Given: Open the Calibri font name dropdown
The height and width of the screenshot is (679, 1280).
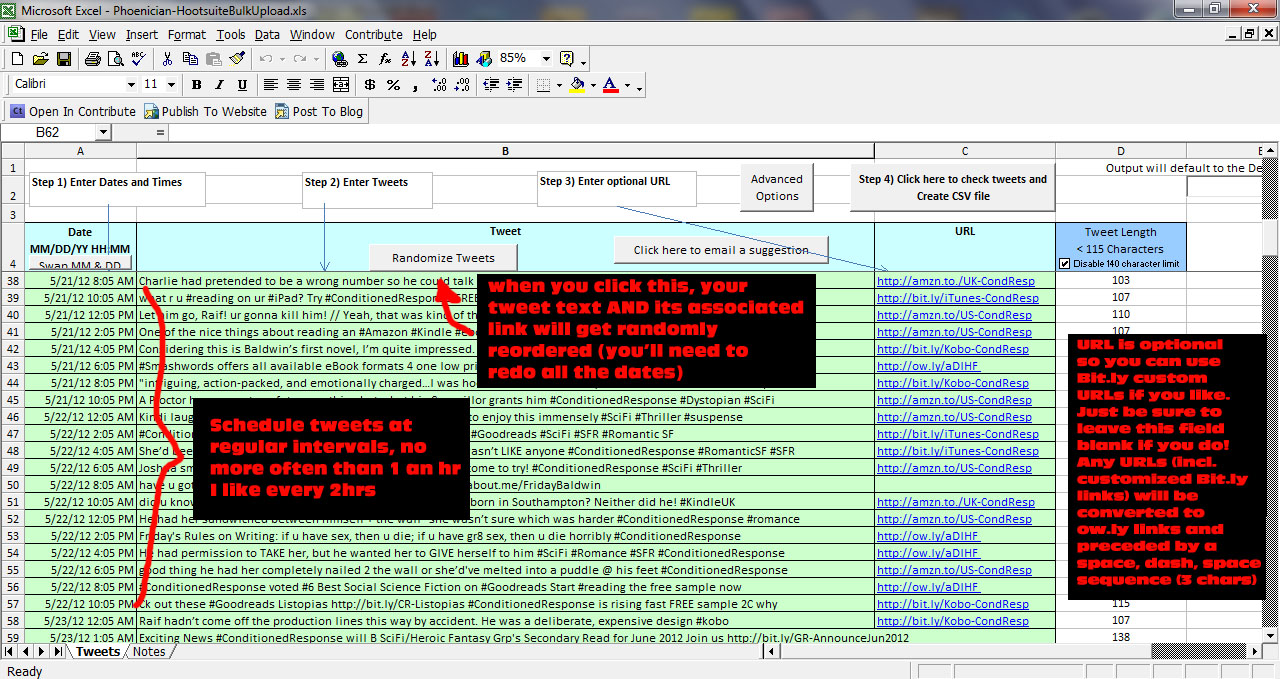Looking at the screenshot, I should click(x=131, y=85).
